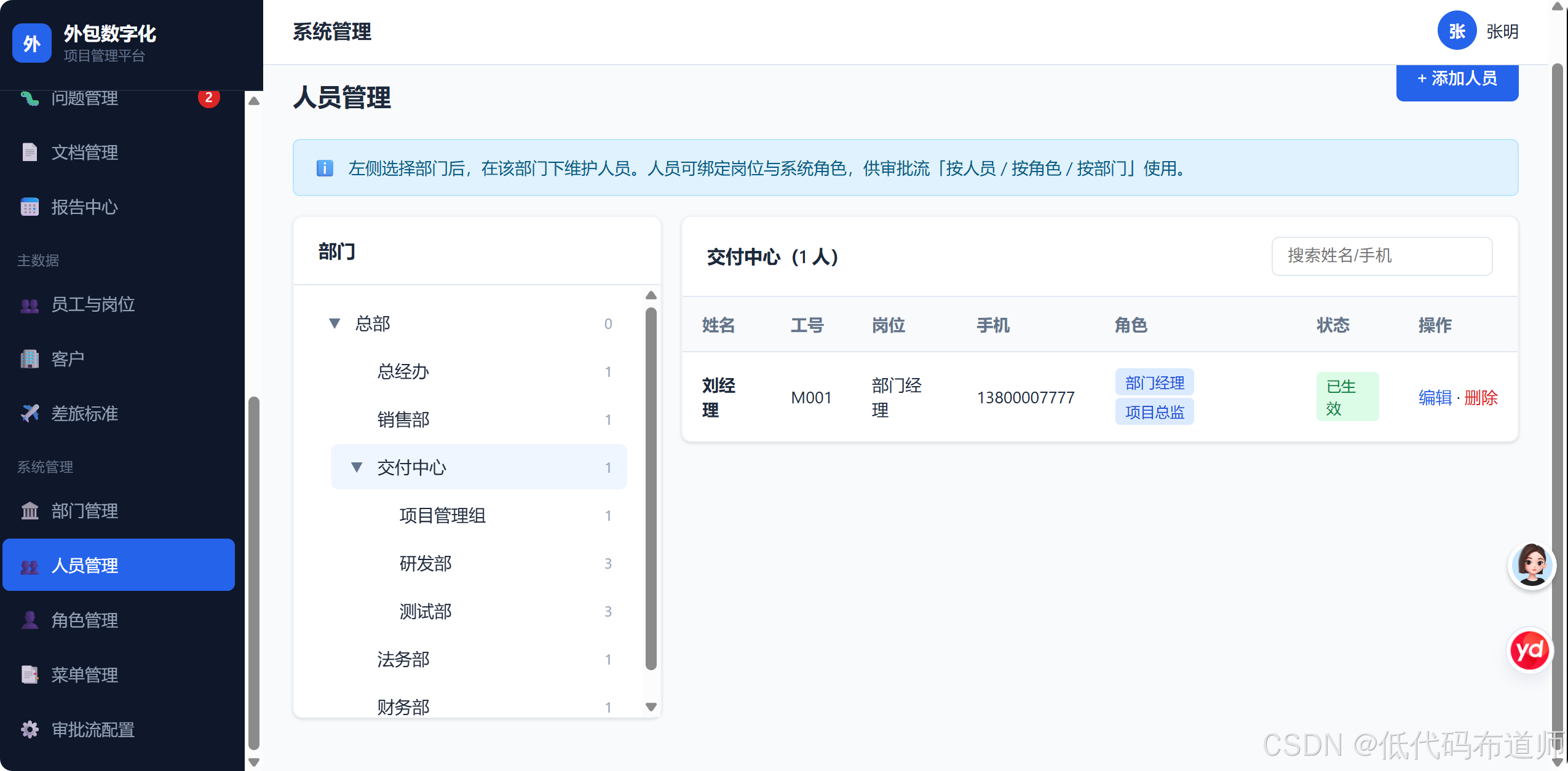Collapse the 总部 department node arrow

[x=335, y=323]
